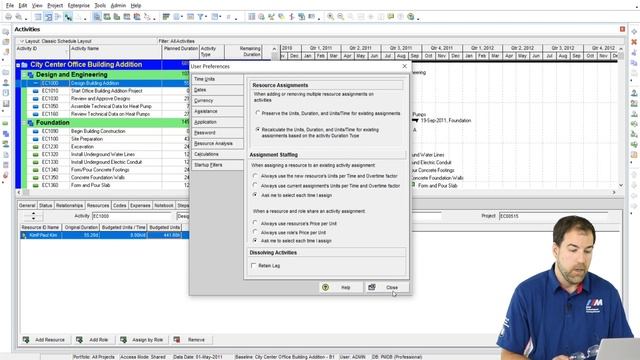Click the Cut icon on right command bar
640x360 pixels.
coord(634,53)
